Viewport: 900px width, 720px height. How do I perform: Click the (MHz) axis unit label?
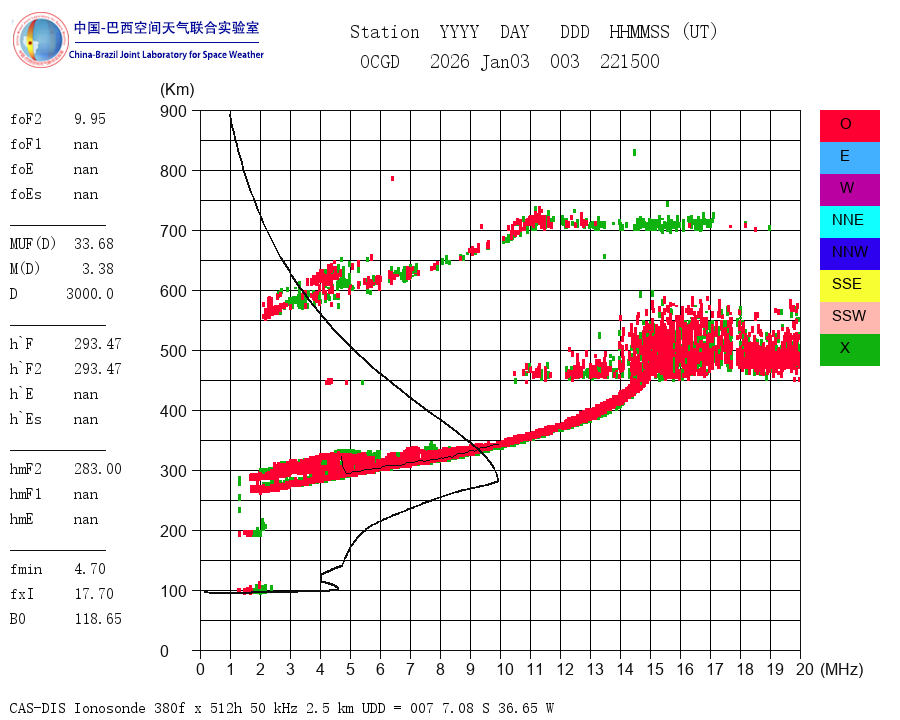tap(842, 669)
